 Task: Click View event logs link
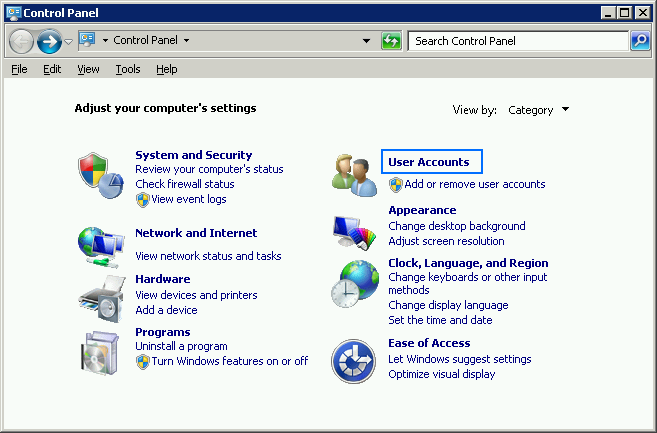(189, 199)
